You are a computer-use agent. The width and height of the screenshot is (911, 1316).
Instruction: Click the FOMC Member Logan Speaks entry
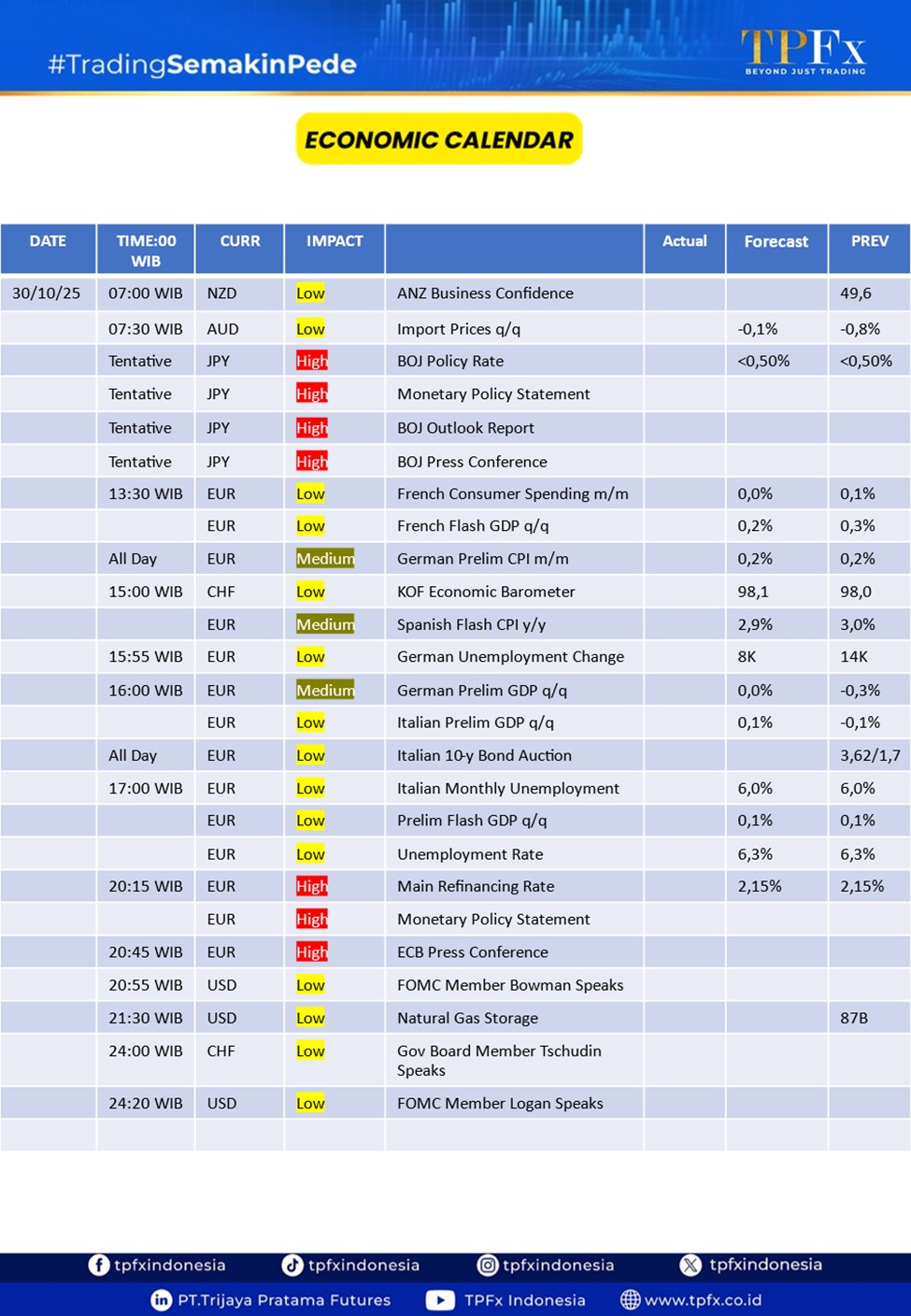[500, 1104]
